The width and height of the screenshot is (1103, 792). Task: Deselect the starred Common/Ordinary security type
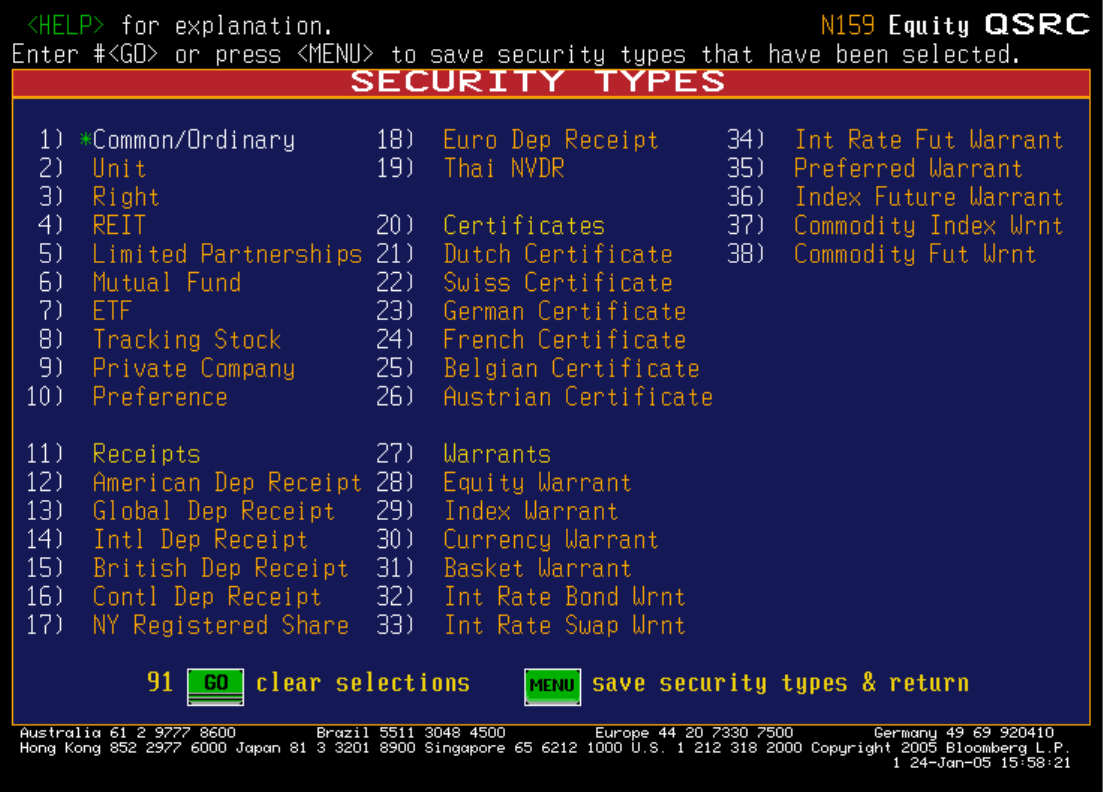[187, 140]
